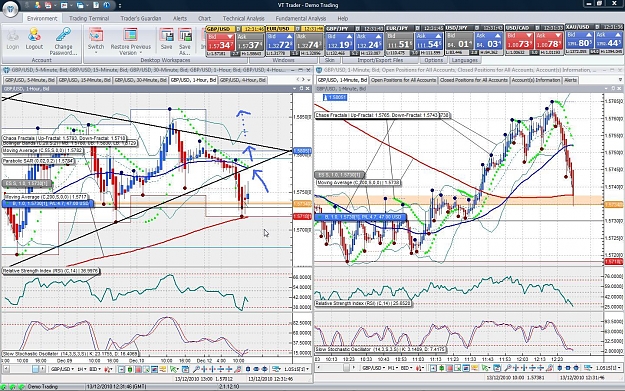Select the GBP/USD, 15-Minute, Bid chart tab
Viewport: 625px width, 391px height.
coord(85,80)
